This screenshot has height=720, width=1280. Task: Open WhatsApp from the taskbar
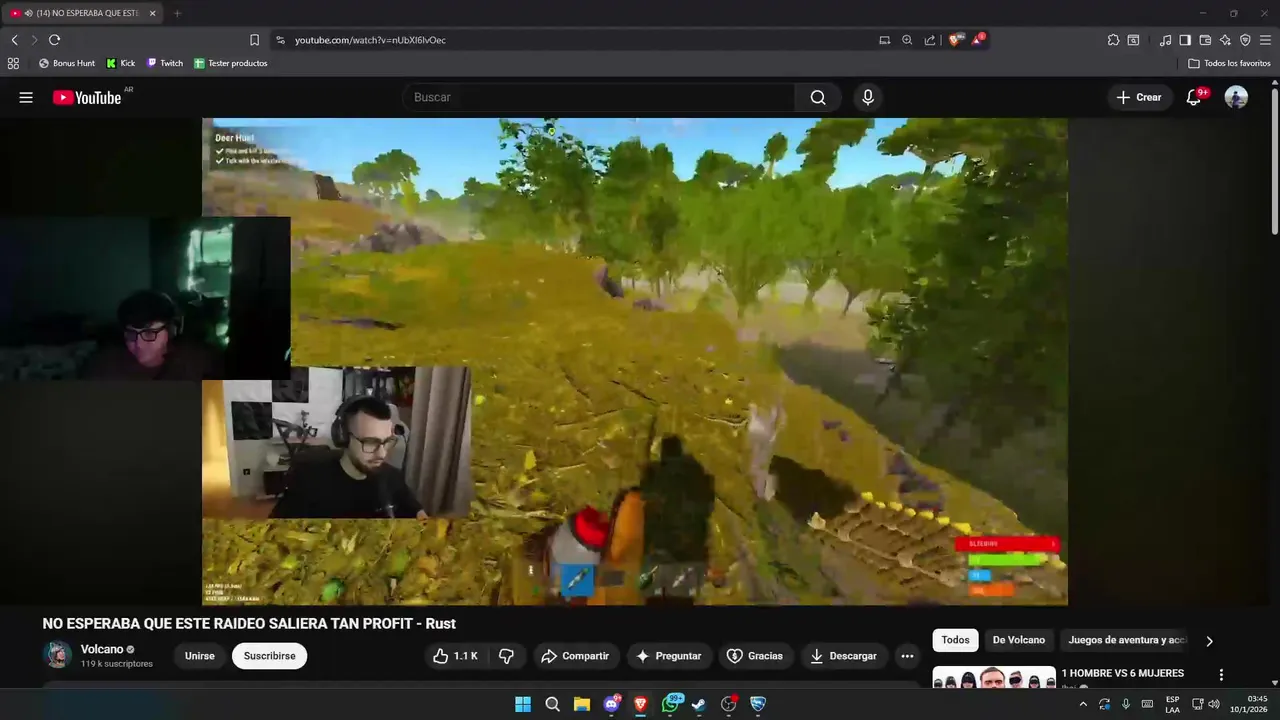670,704
